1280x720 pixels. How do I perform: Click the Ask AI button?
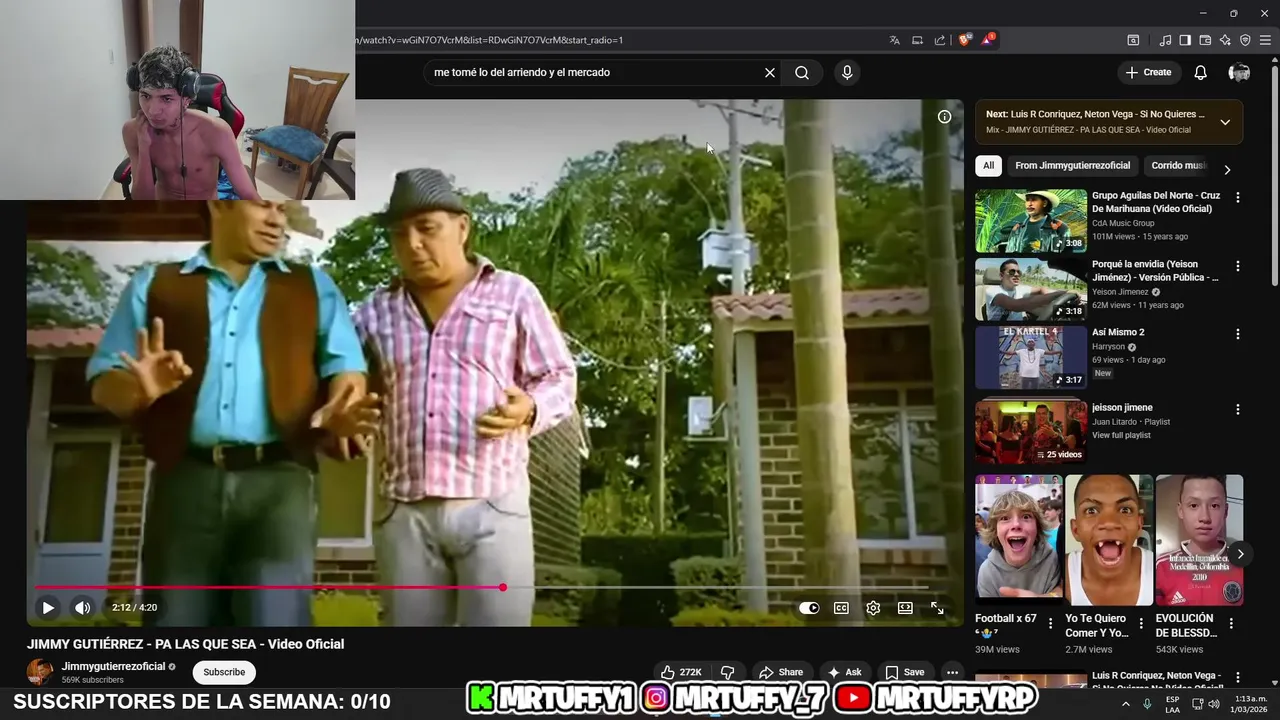point(844,672)
